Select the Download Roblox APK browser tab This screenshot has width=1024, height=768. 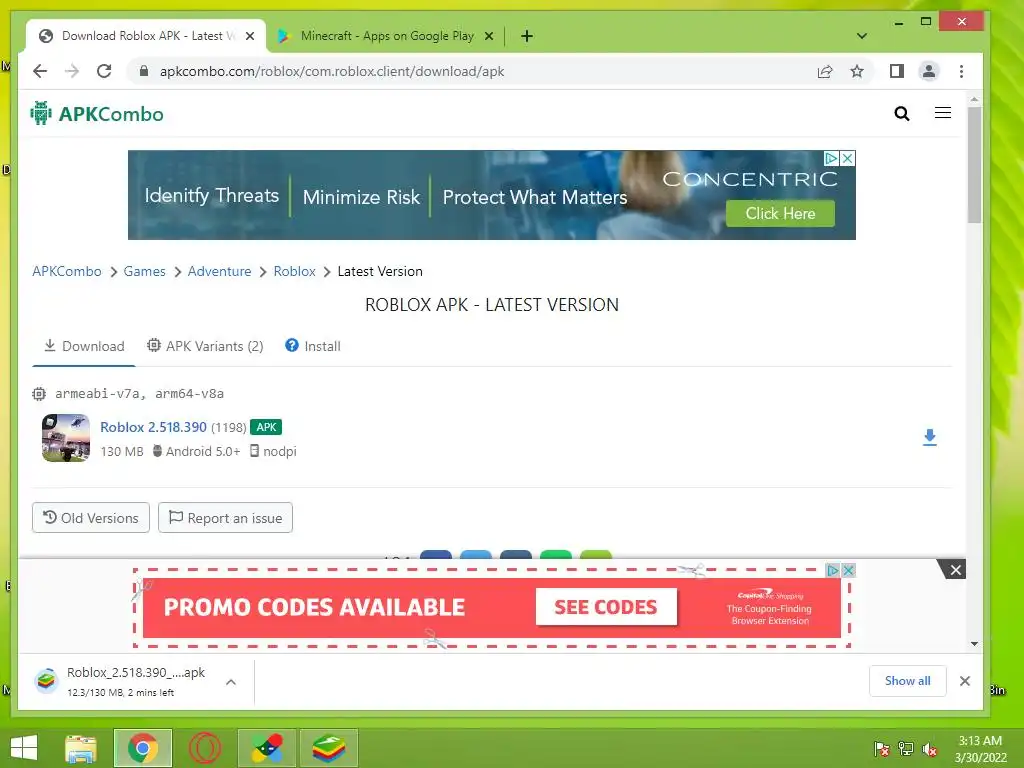coord(146,36)
